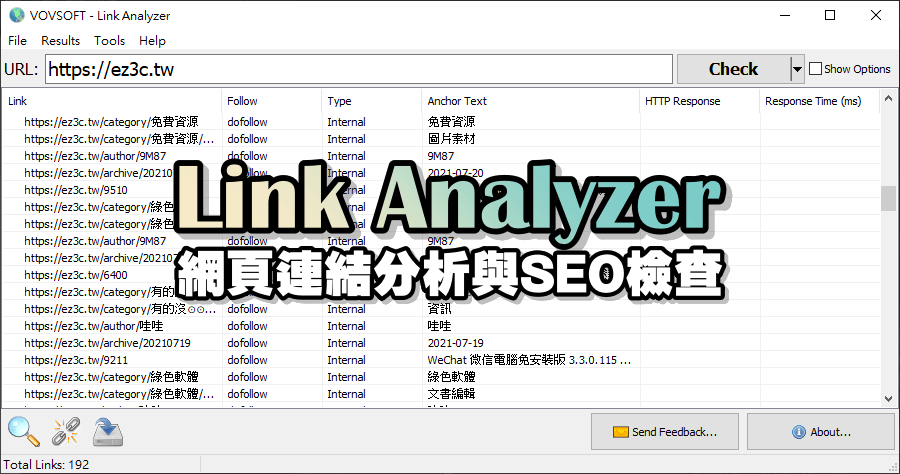The image size is (900, 474).
Task: Click the scroll down arrow of link list
Action: (889, 399)
